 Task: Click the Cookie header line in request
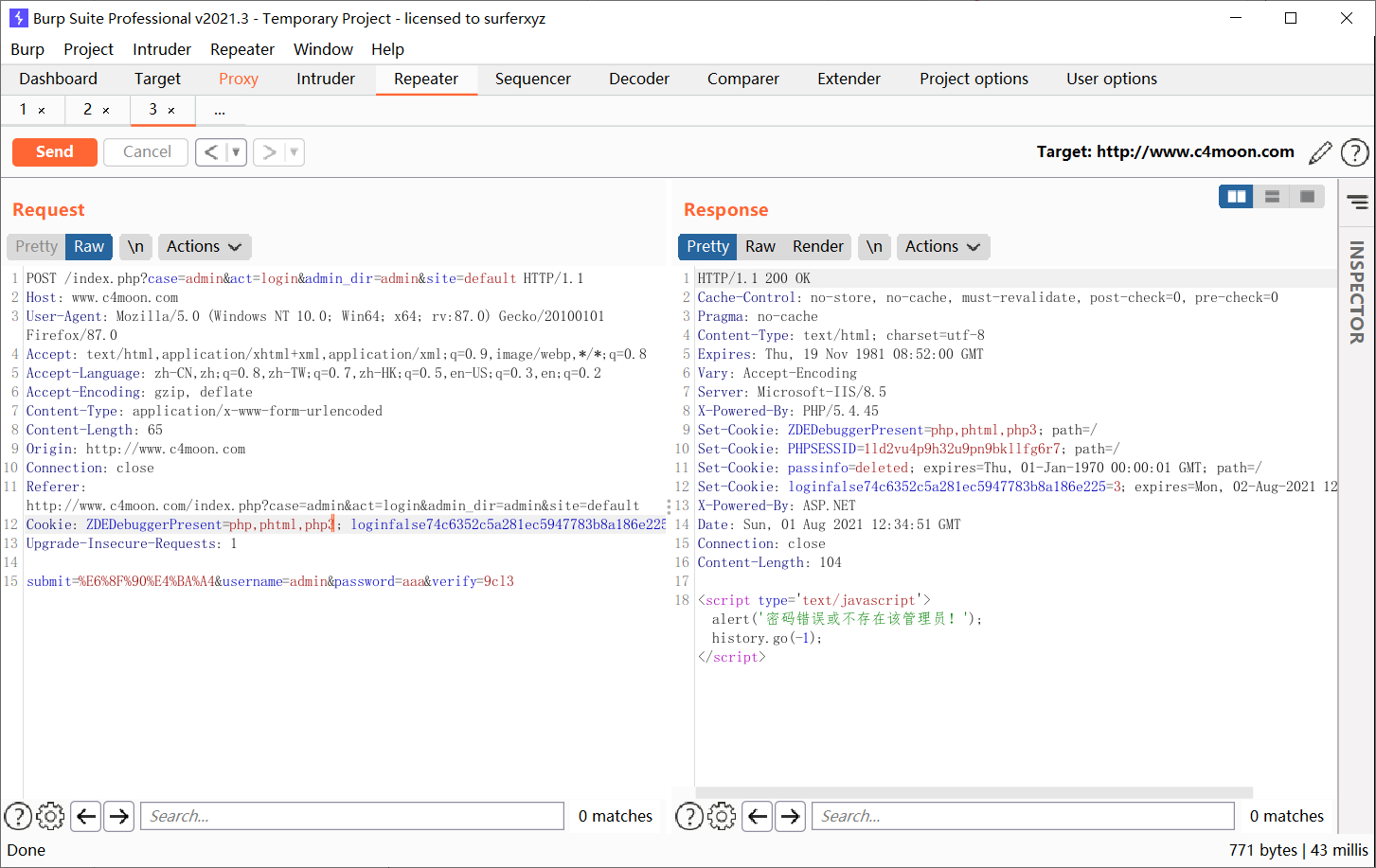(346, 524)
